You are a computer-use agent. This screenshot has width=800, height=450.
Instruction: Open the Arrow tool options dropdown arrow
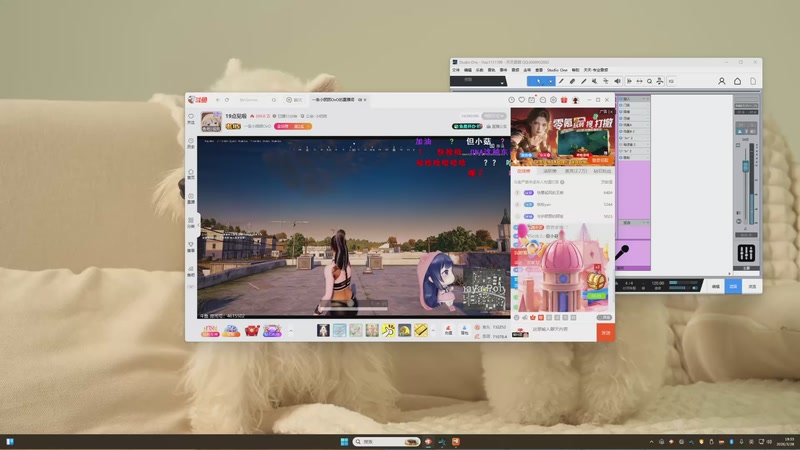(551, 81)
